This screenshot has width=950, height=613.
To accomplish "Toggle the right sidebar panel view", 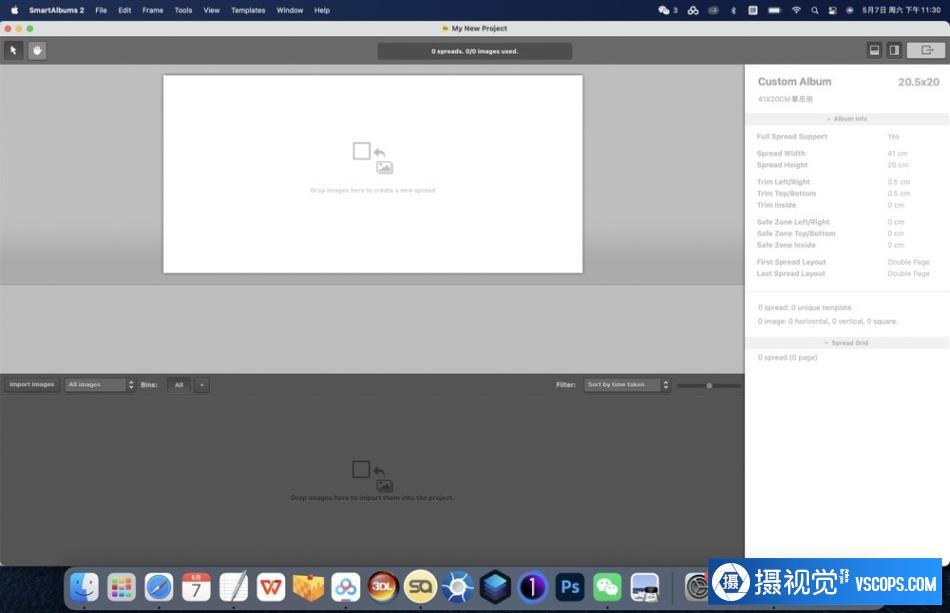I will click(894, 50).
